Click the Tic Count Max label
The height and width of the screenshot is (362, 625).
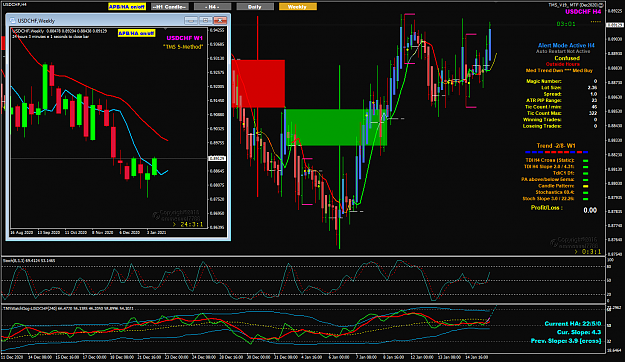click(544, 113)
